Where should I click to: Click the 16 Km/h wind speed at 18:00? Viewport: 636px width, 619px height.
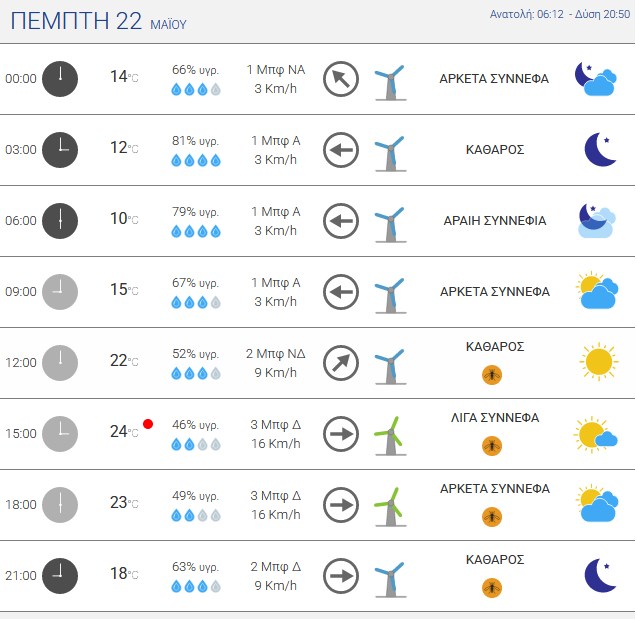[276, 514]
